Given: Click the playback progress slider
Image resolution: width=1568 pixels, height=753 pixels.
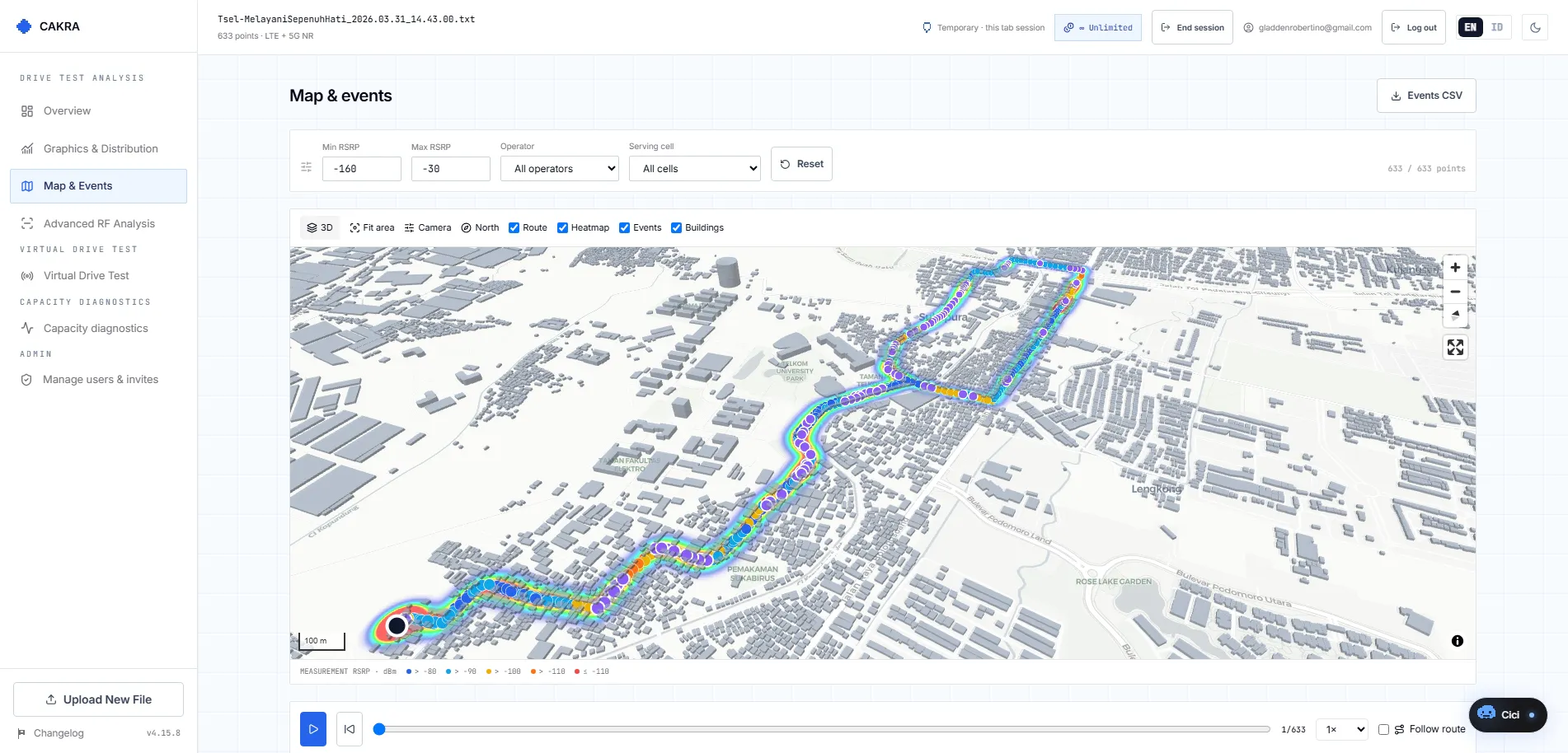Looking at the screenshot, I should coord(821,729).
